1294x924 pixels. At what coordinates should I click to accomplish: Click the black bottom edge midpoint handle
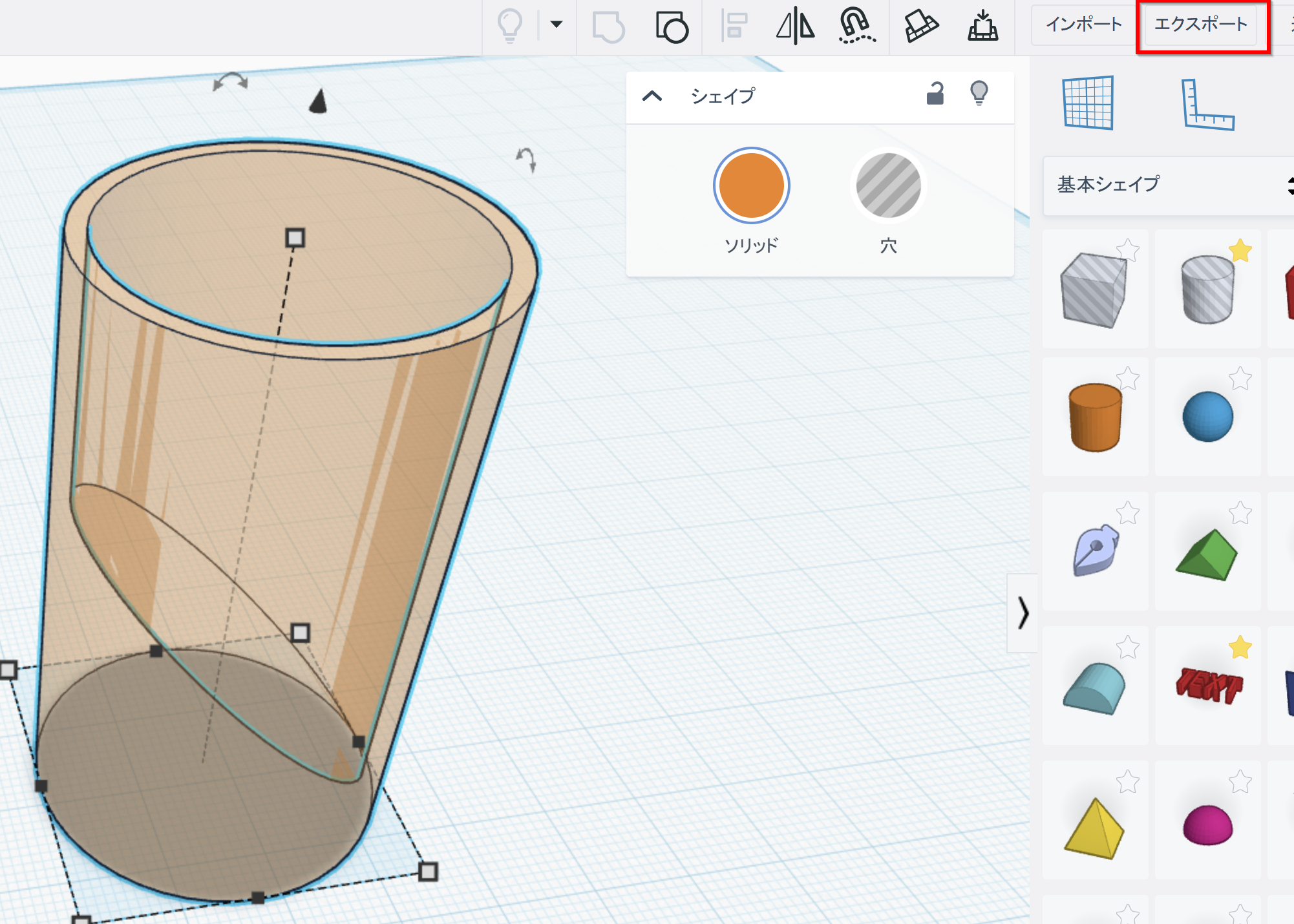(258, 898)
